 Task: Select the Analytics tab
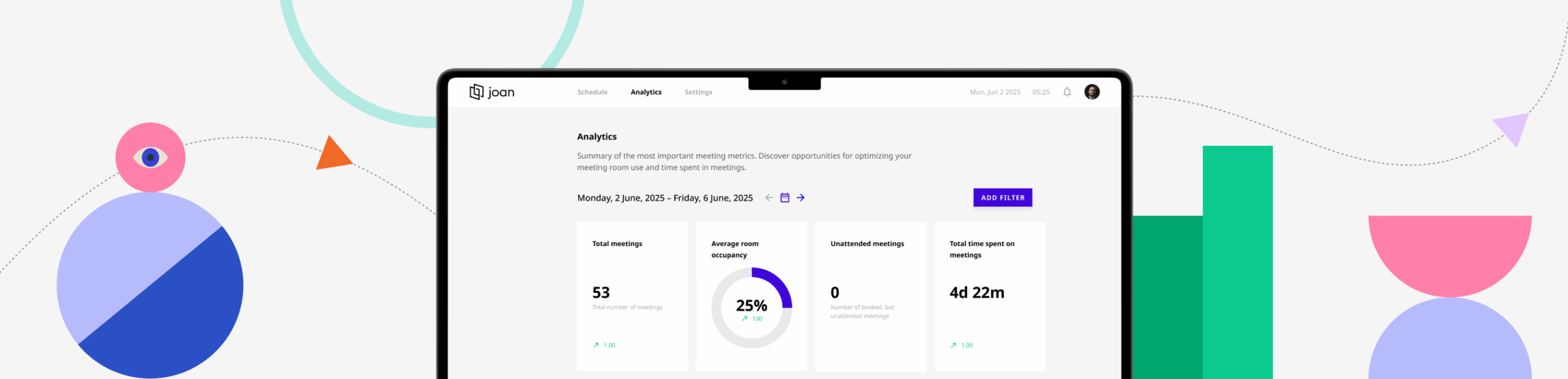coord(646,92)
